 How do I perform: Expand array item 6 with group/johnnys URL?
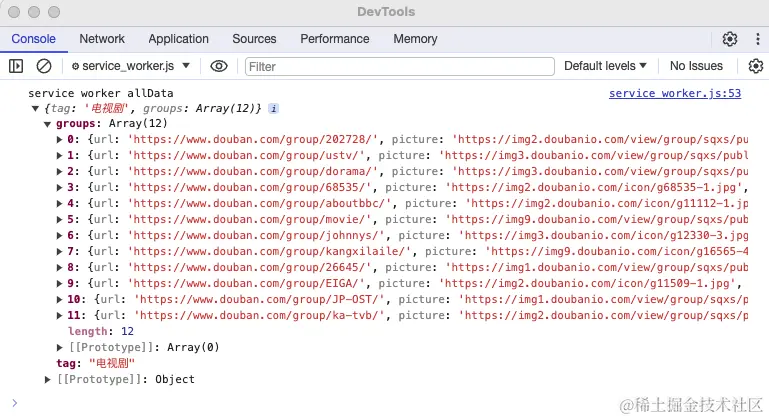point(59,236)
